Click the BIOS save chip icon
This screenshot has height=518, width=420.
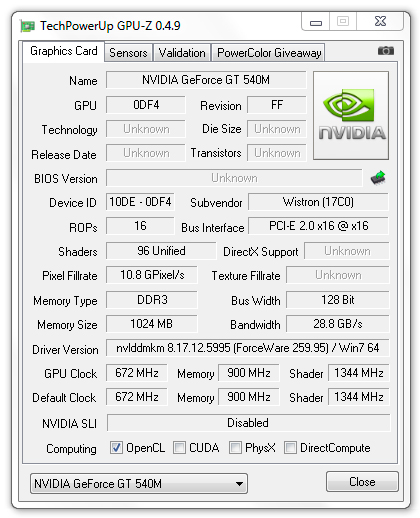[378, 178]
